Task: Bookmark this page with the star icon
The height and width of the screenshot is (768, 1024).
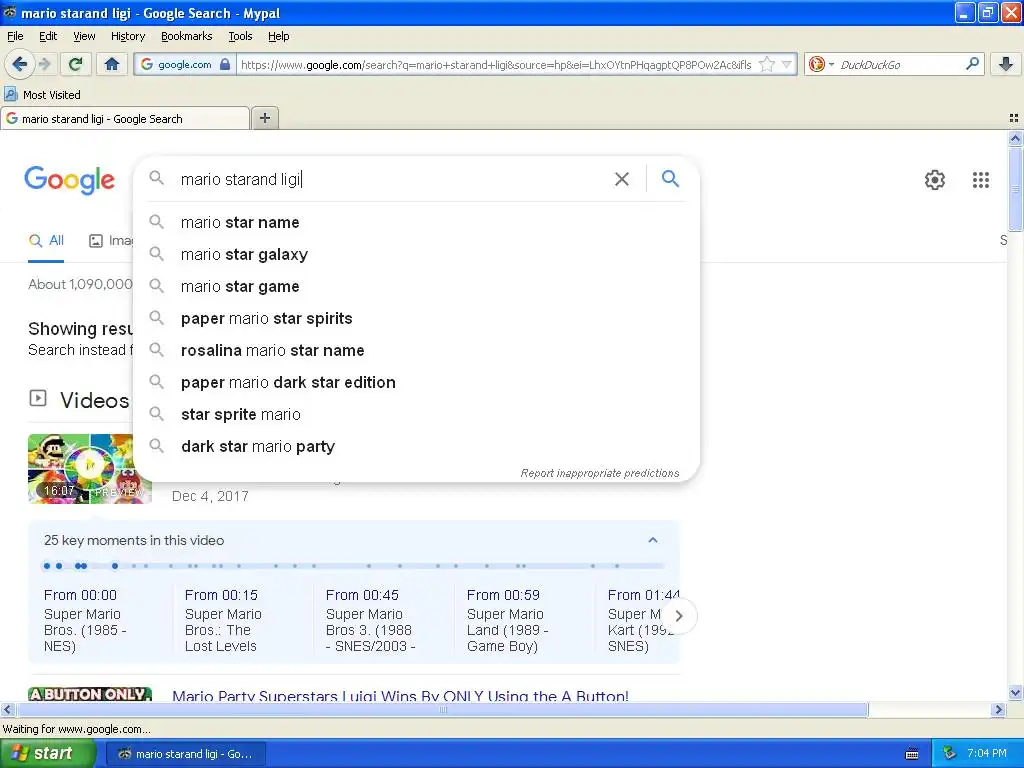Action: click(x=767, y=64)
